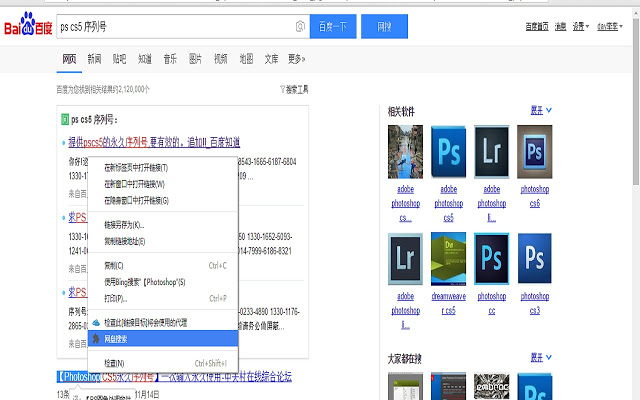640x400 pixels.
Task: Open the green Dreamweaver cs5 thumbnail
Action: (x=449, y=258)
